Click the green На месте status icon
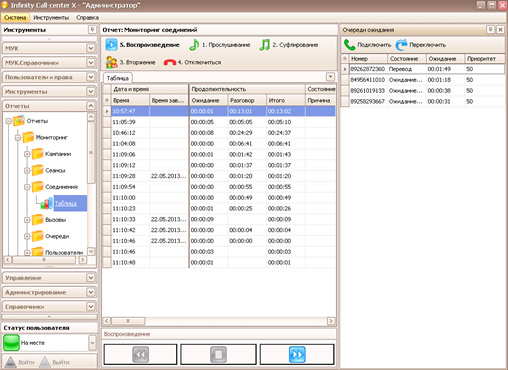Screen dimensions: 508x370 point(11,343)
